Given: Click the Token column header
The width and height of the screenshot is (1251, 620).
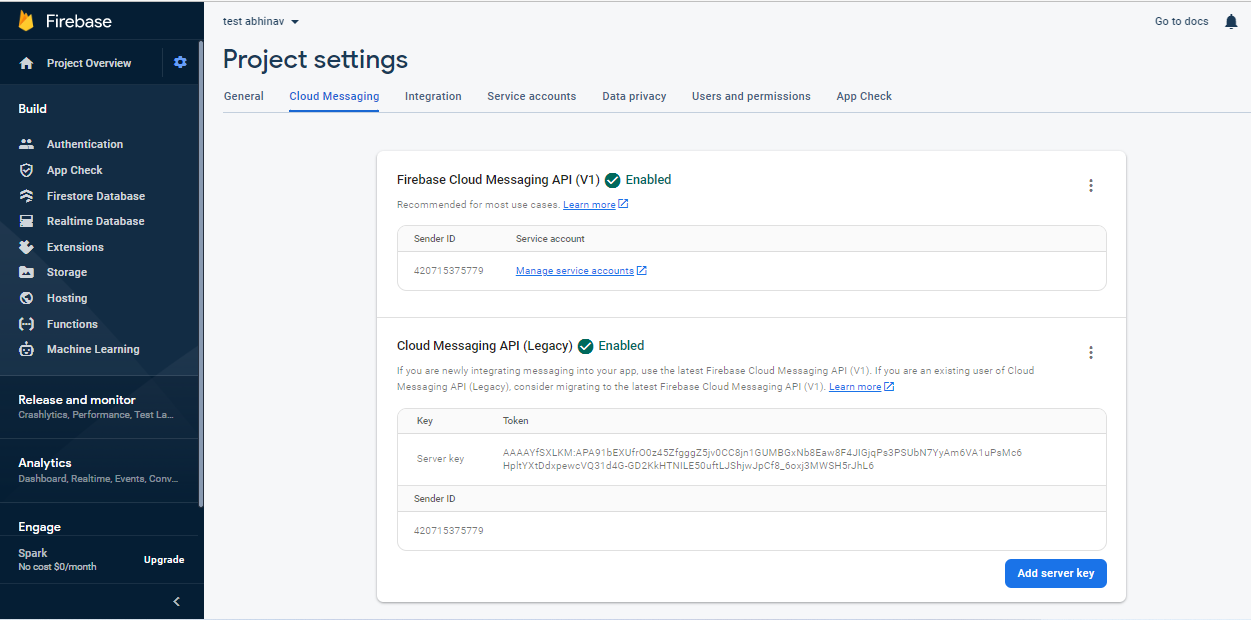Looking at the screenshot, I should point(516,421).
